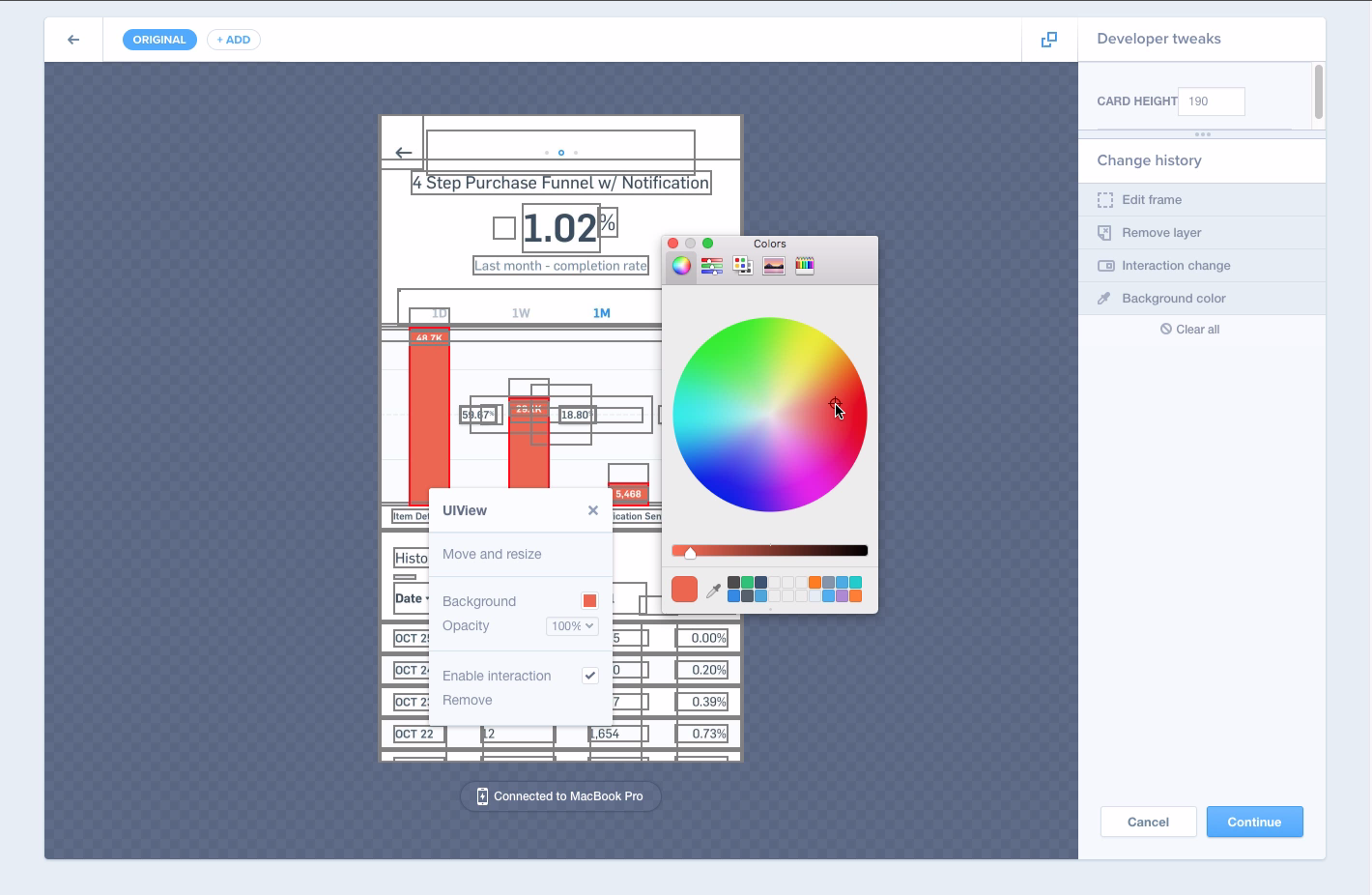Open the popout window icon
Screen dimensions: 1372x895
[1048, 40]
